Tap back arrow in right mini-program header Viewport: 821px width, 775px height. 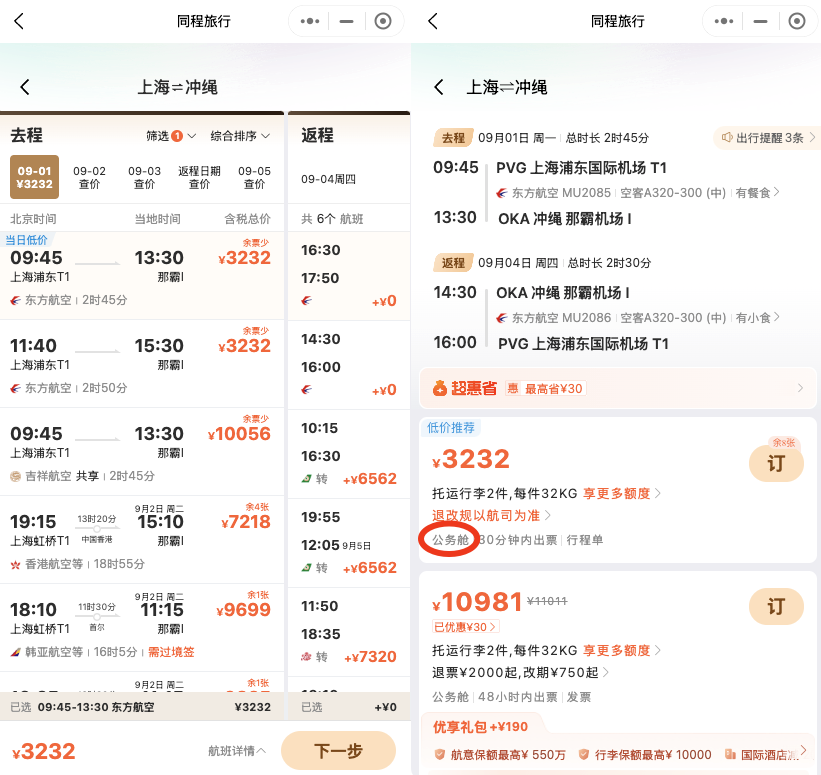click(432, 21)
